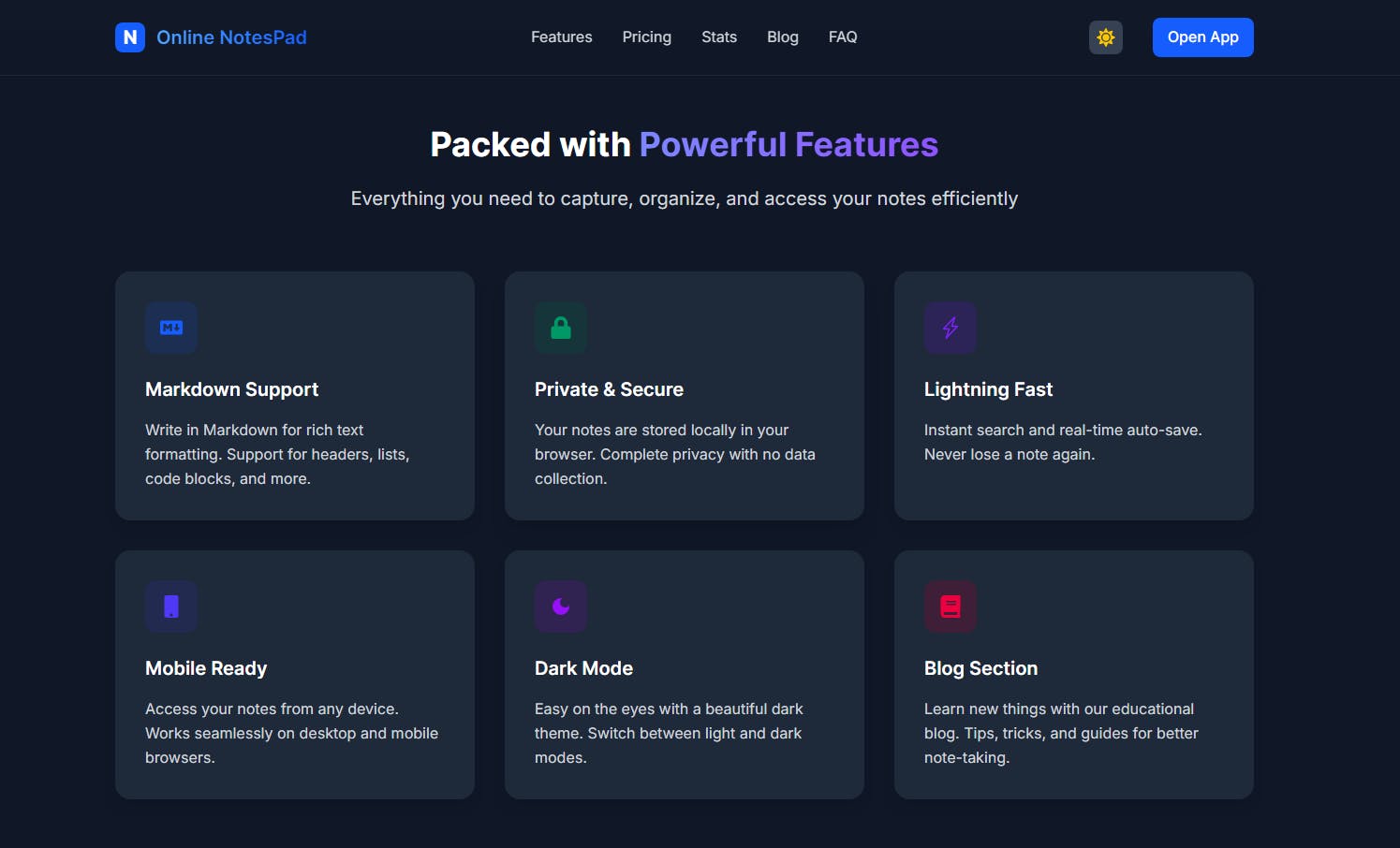The width and height of the screenshot is (1400, 848).
Task: Go to the Pricing nav item
Action: coord(647,37)
